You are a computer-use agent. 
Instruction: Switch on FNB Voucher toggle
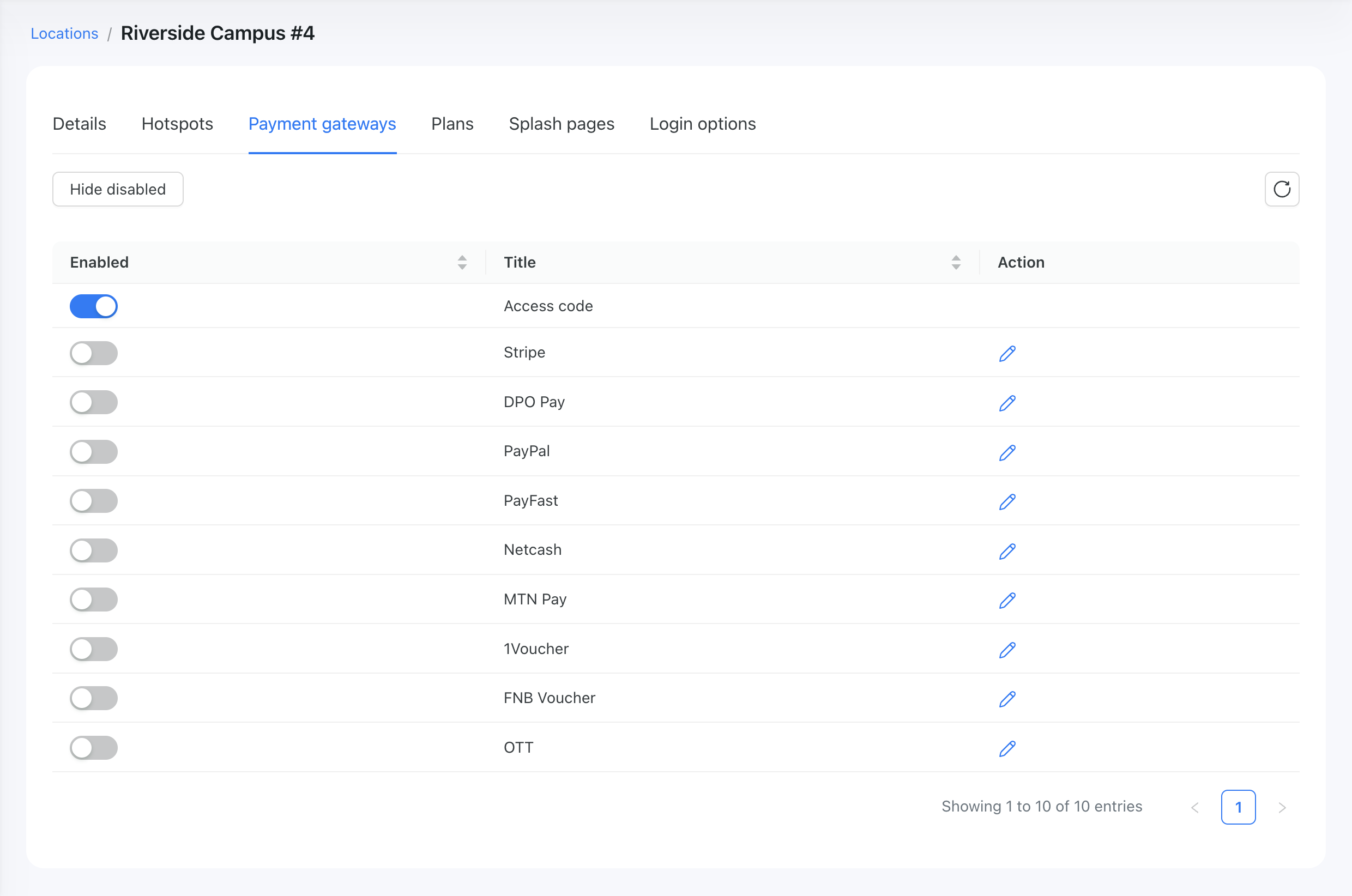click(x=94, y=698)
